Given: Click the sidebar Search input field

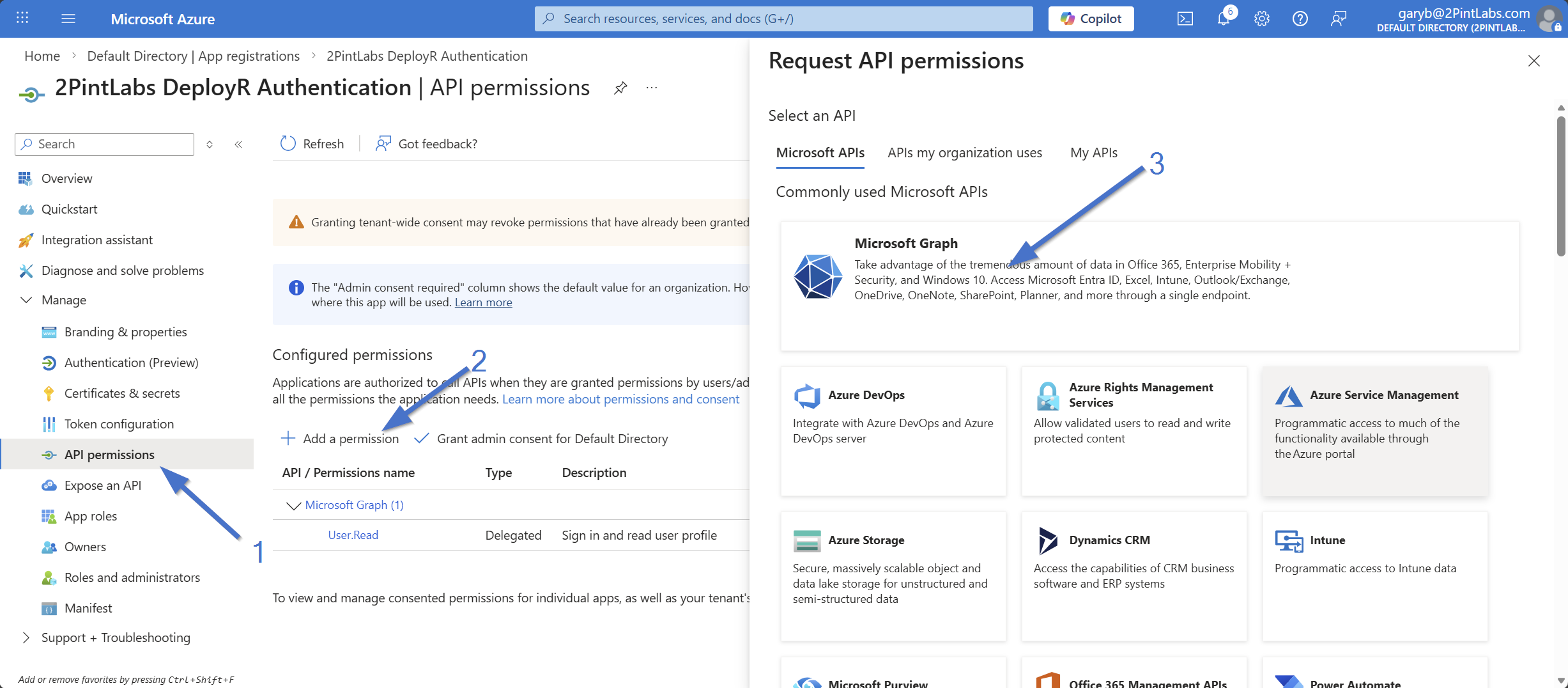Looking at the screenshot, I should [x=105, y=145].
